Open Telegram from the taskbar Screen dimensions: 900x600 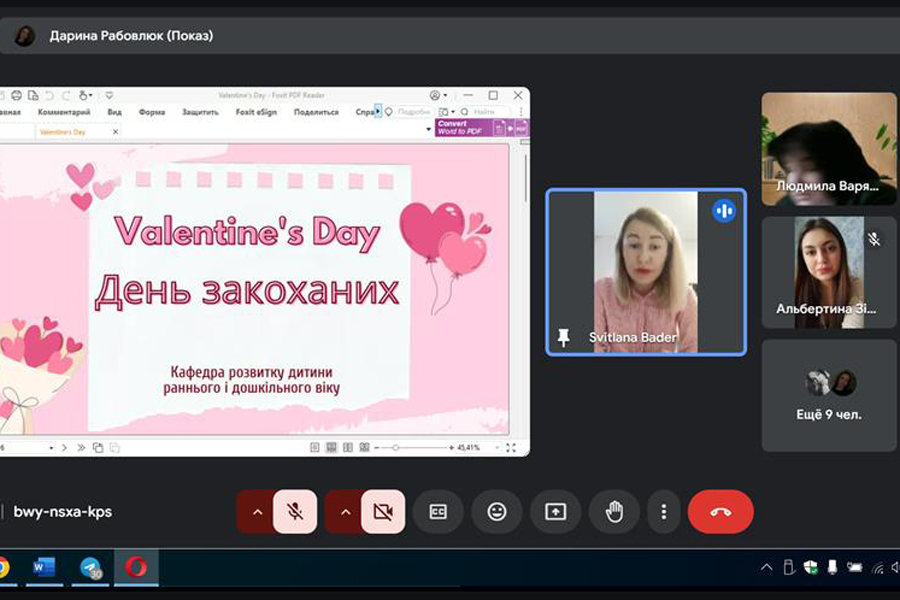[x=93, y=568]
